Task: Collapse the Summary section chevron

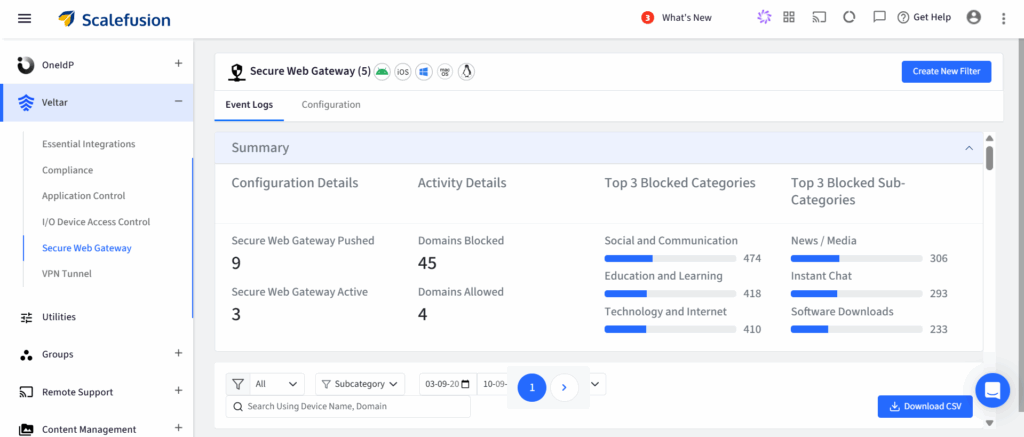Action: pyautogui.click(x=968, y=148)
